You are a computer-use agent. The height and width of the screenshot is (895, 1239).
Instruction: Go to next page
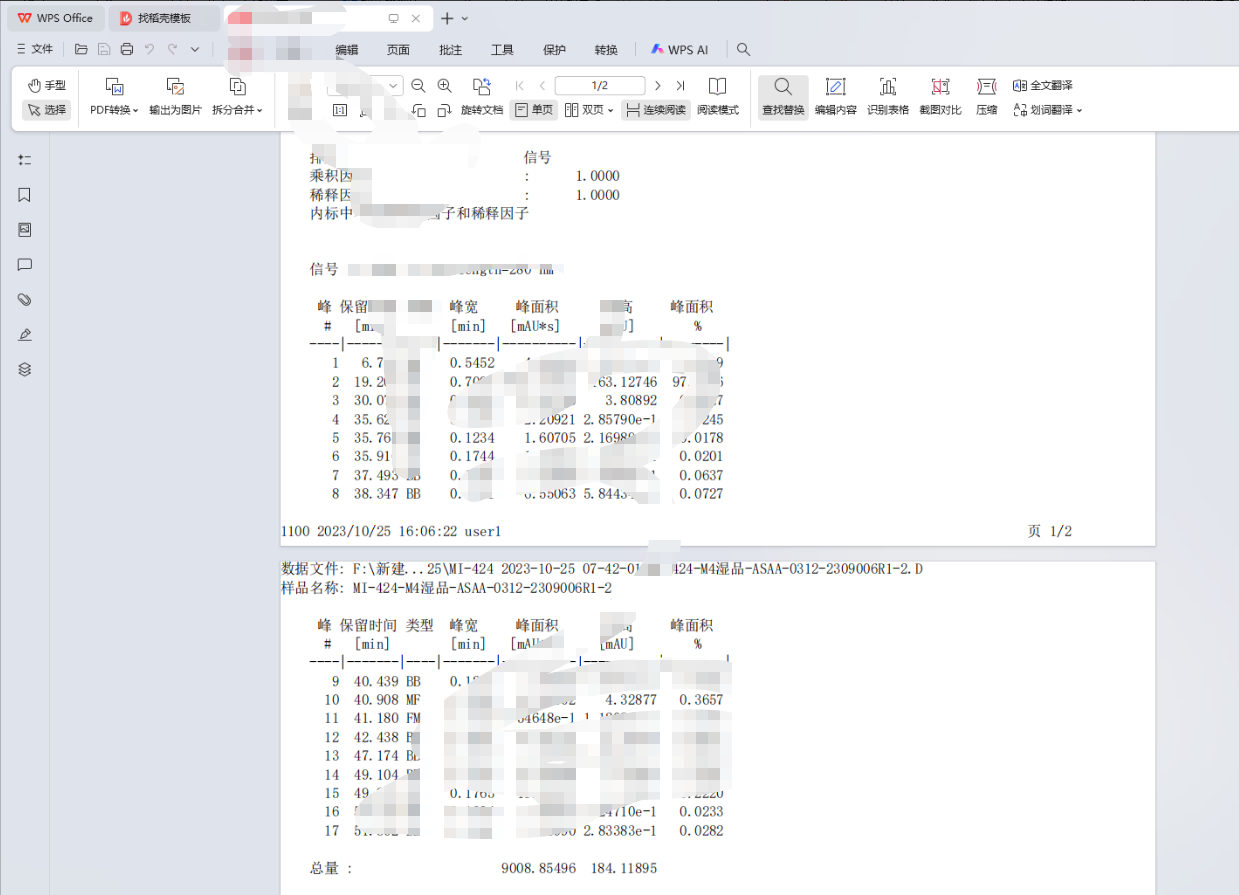point(657,86)
